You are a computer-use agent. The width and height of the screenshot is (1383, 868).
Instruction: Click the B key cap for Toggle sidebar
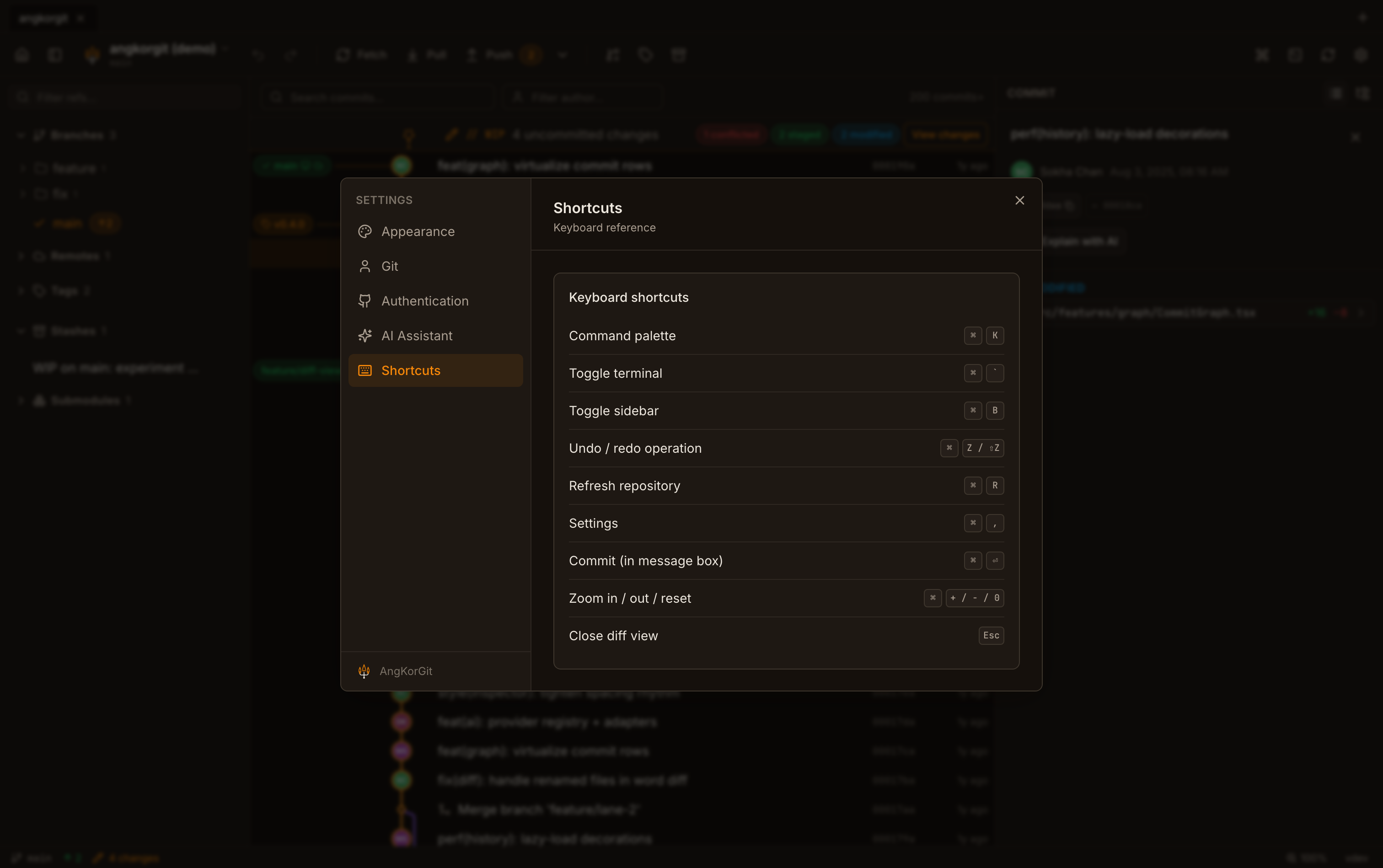(995, 411)
